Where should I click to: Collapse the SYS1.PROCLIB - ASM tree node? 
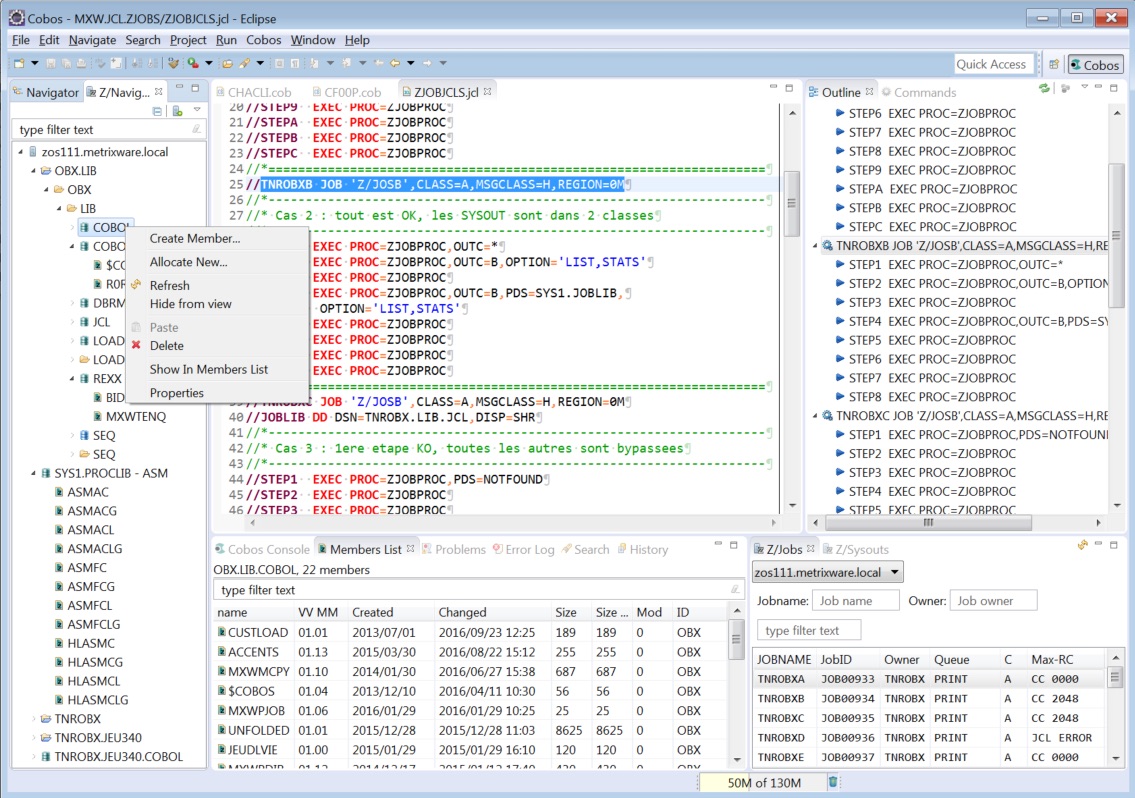(x=33, y=474)
